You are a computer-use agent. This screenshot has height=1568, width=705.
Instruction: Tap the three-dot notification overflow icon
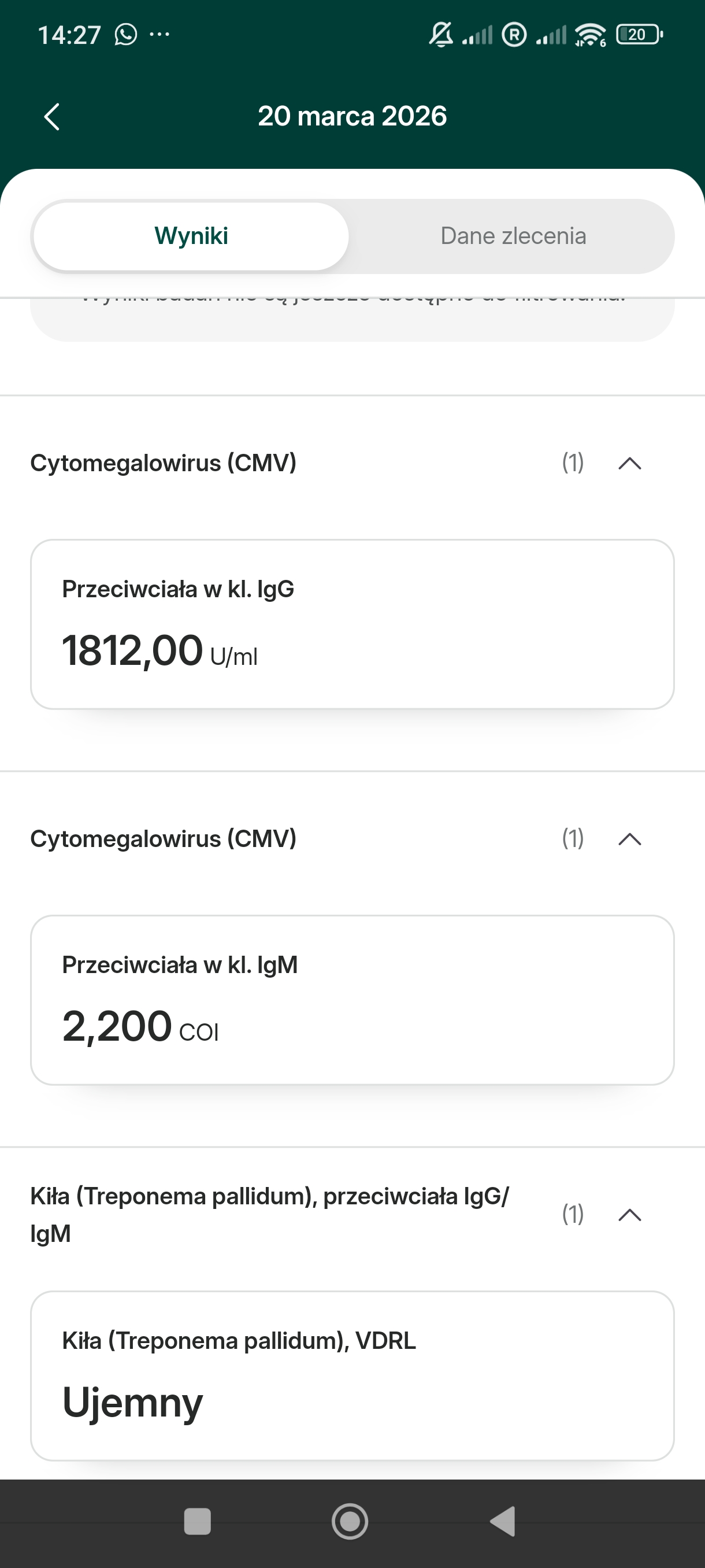[159, 35]
